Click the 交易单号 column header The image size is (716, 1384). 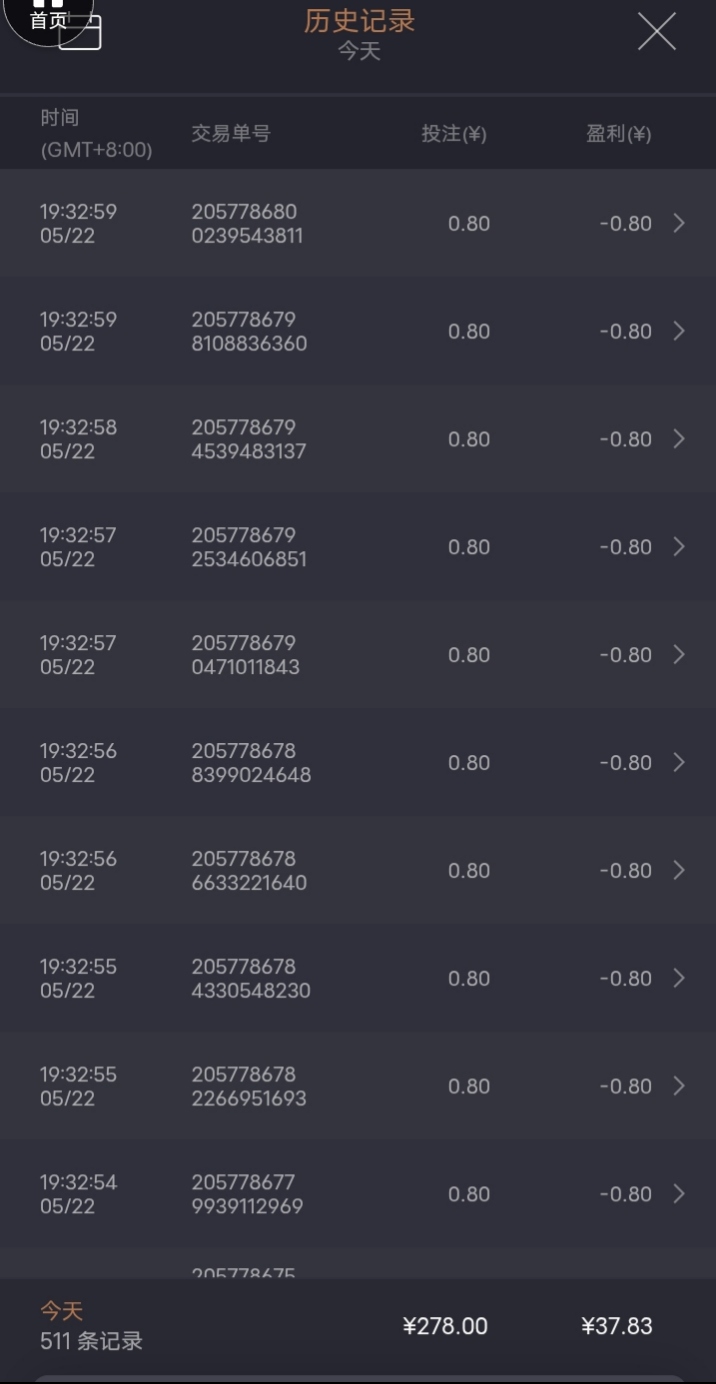pyautogui.click(x=231, y=133)
